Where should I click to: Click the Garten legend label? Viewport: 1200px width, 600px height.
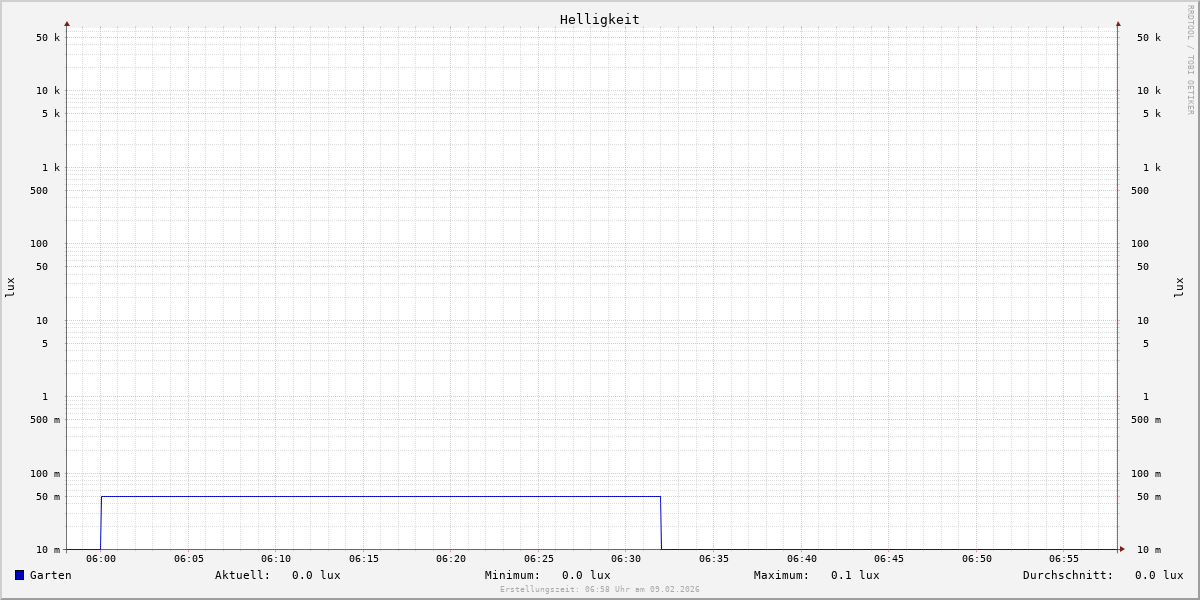pyautogui.click(x=51, y=575)
